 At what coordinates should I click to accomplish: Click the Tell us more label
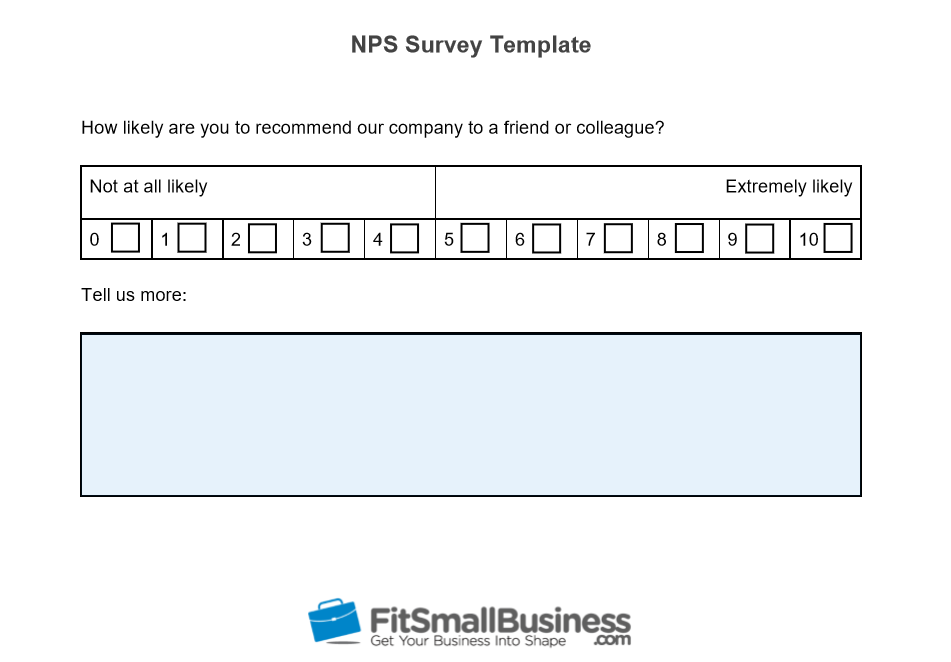coord(134,295)
